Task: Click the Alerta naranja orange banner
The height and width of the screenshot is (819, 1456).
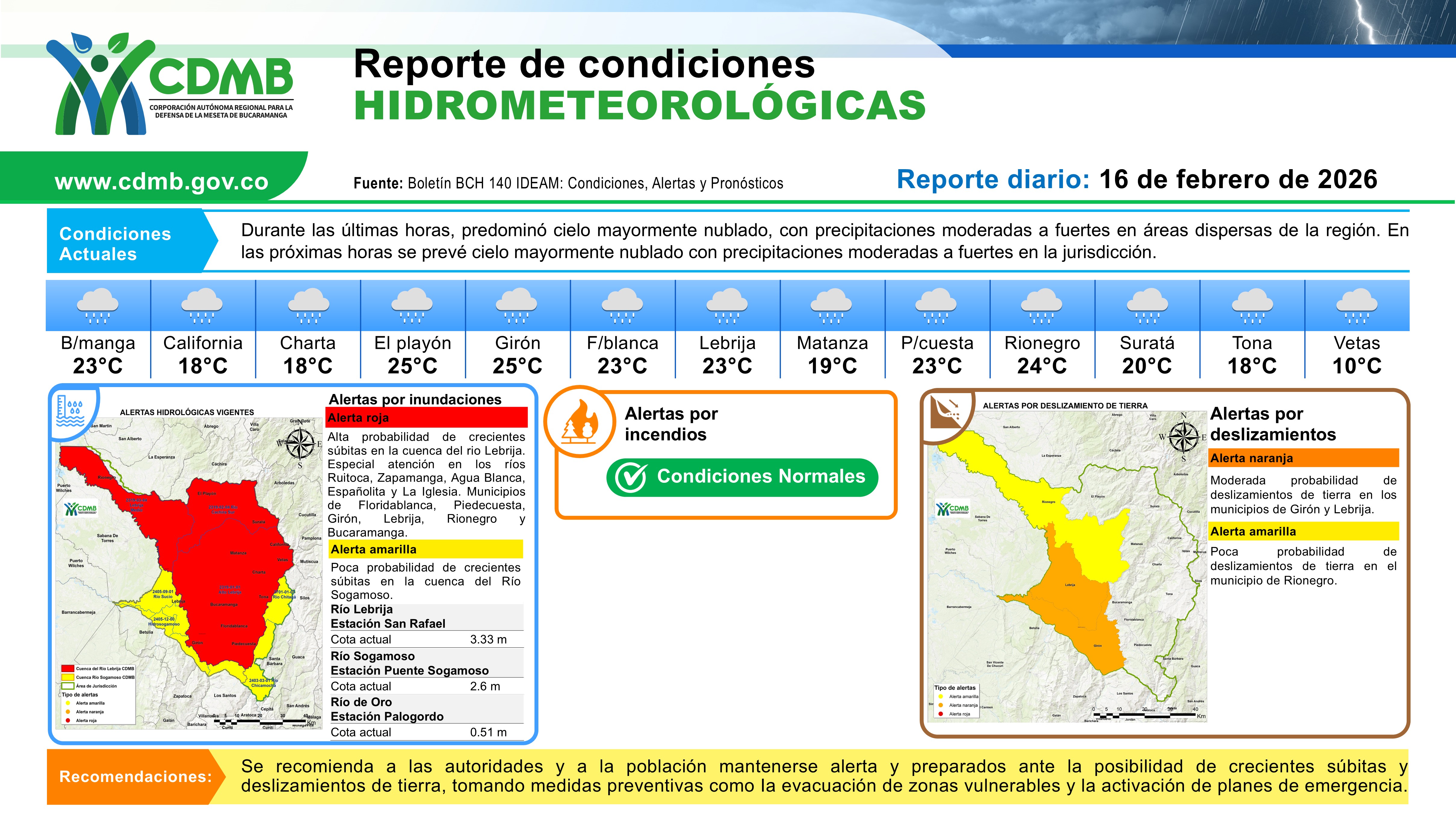Action: click(x=1304, y=458)
